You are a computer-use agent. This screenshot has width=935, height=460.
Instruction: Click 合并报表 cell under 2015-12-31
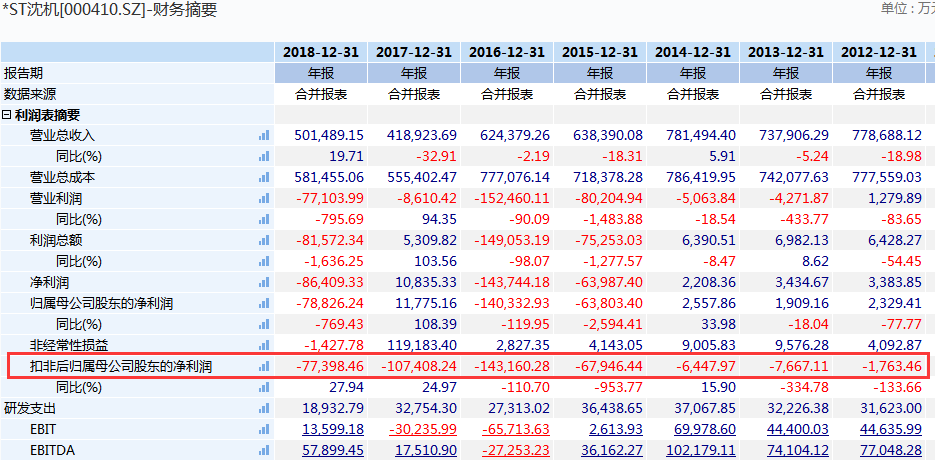(600, 94)
